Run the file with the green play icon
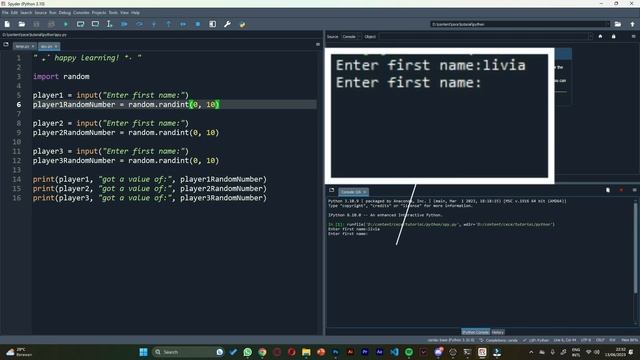This screenshot has height=360, width=640. click(x=66, y=24)
